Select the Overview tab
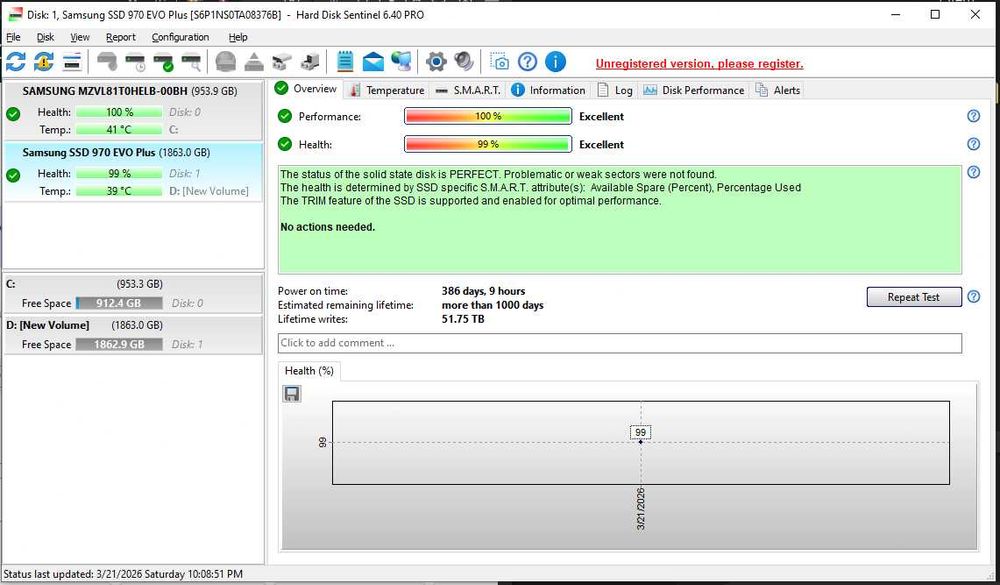This screenshot has height=585, width=1000. point(307,89)
